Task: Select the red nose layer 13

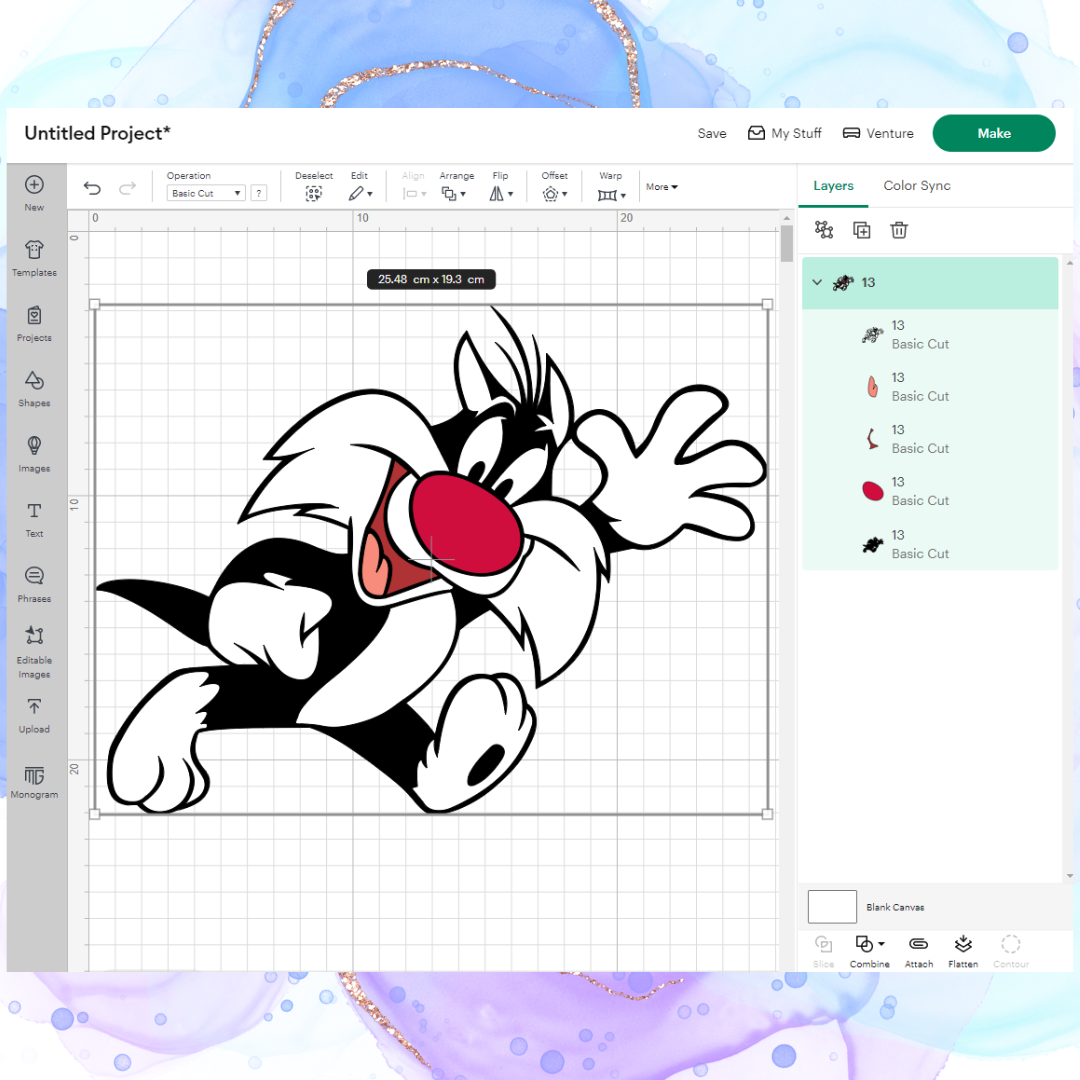Action: pyautogui.click(x=930, y=492)
